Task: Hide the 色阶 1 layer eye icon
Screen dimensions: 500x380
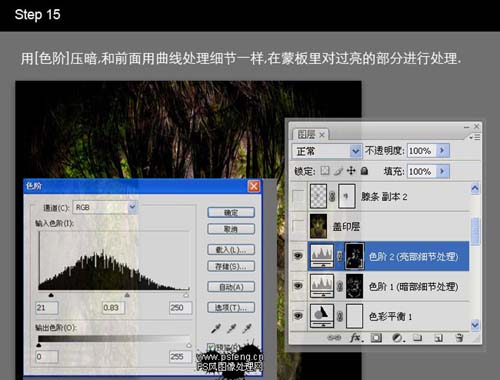Action: pos(298,286)
